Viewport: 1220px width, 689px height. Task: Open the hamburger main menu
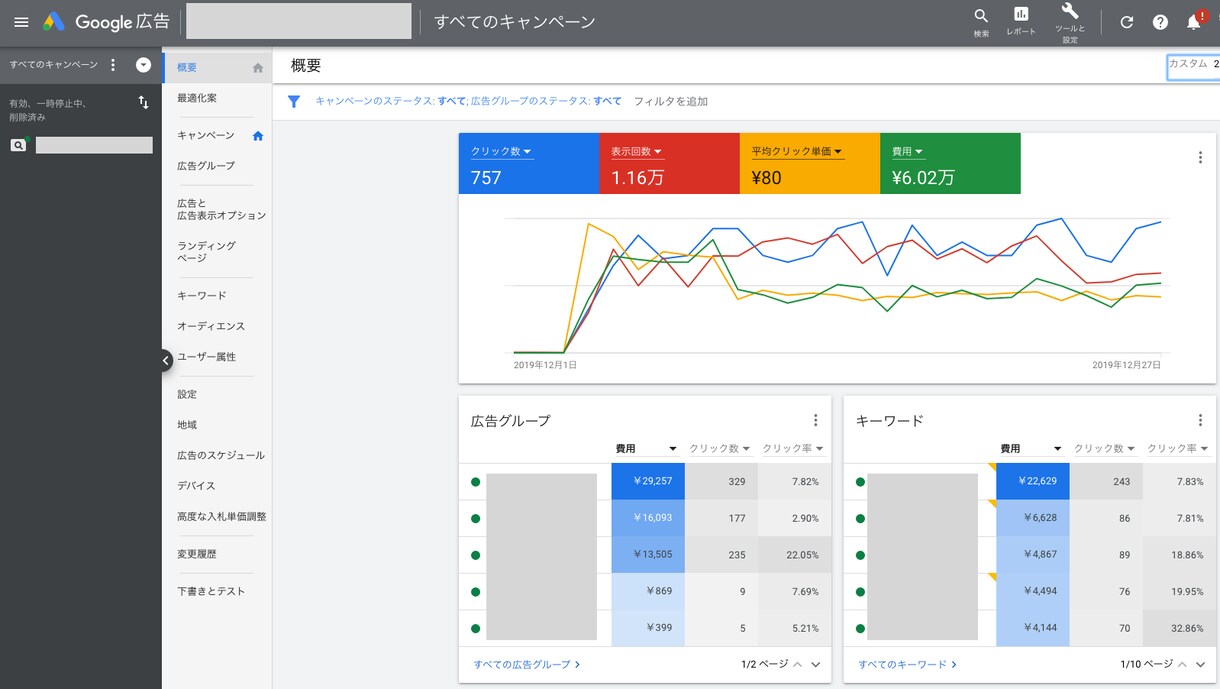(21, 21)
